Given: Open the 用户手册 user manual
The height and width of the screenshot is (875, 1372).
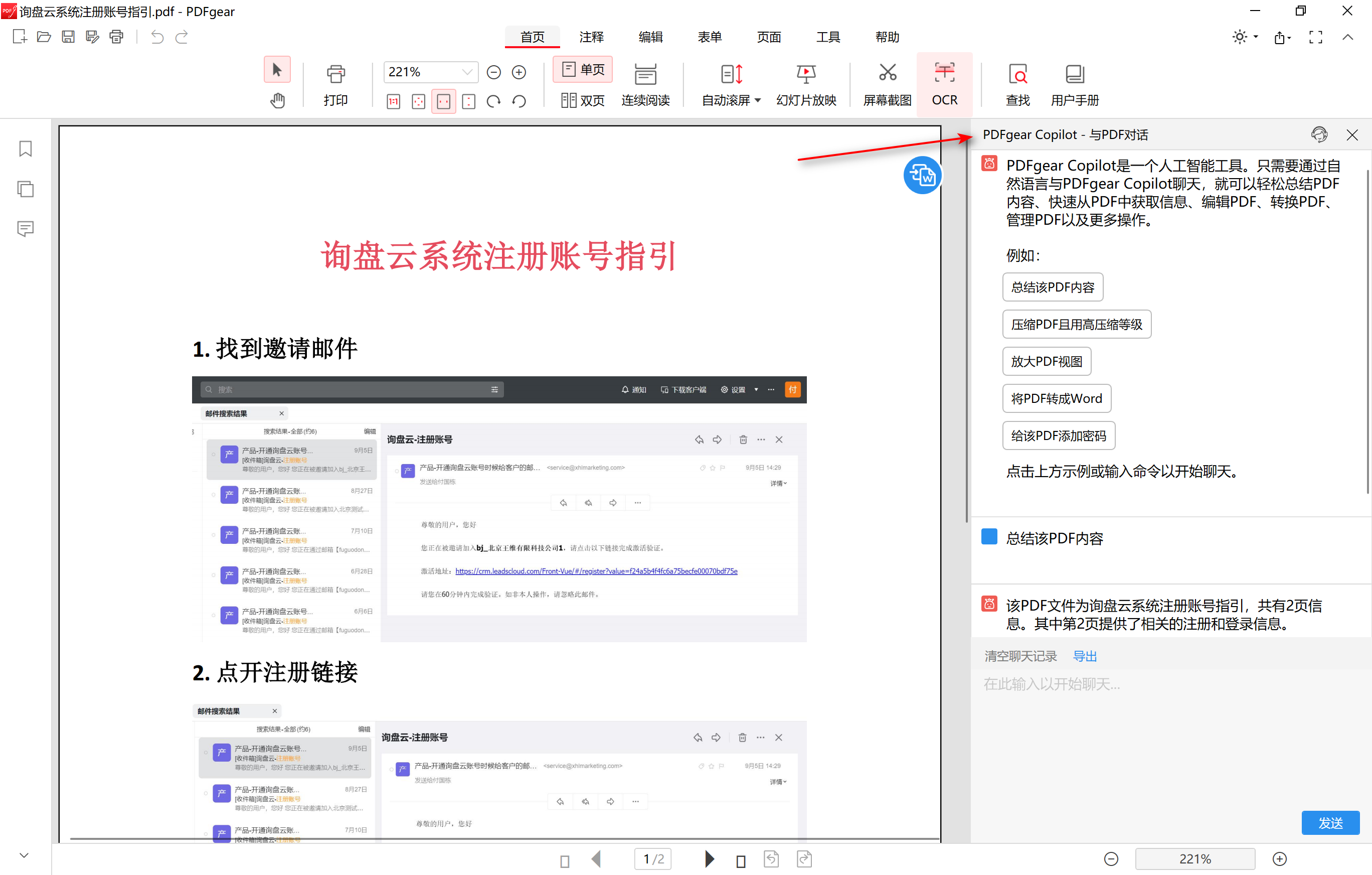Looking at the screenshot, I should 1075,85.
